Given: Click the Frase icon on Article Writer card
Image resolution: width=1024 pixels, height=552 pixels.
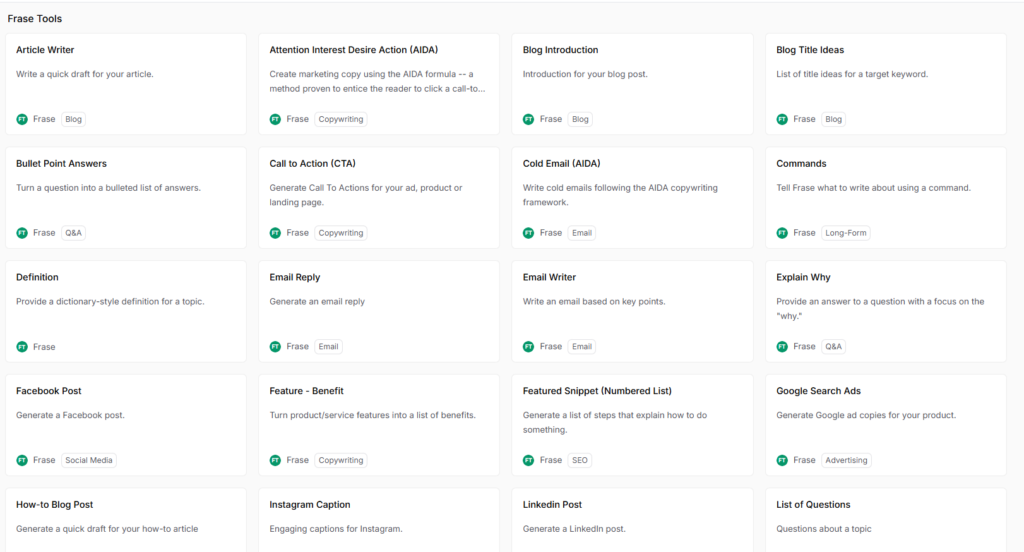Looking at the screenshot, I should [22, 119].
